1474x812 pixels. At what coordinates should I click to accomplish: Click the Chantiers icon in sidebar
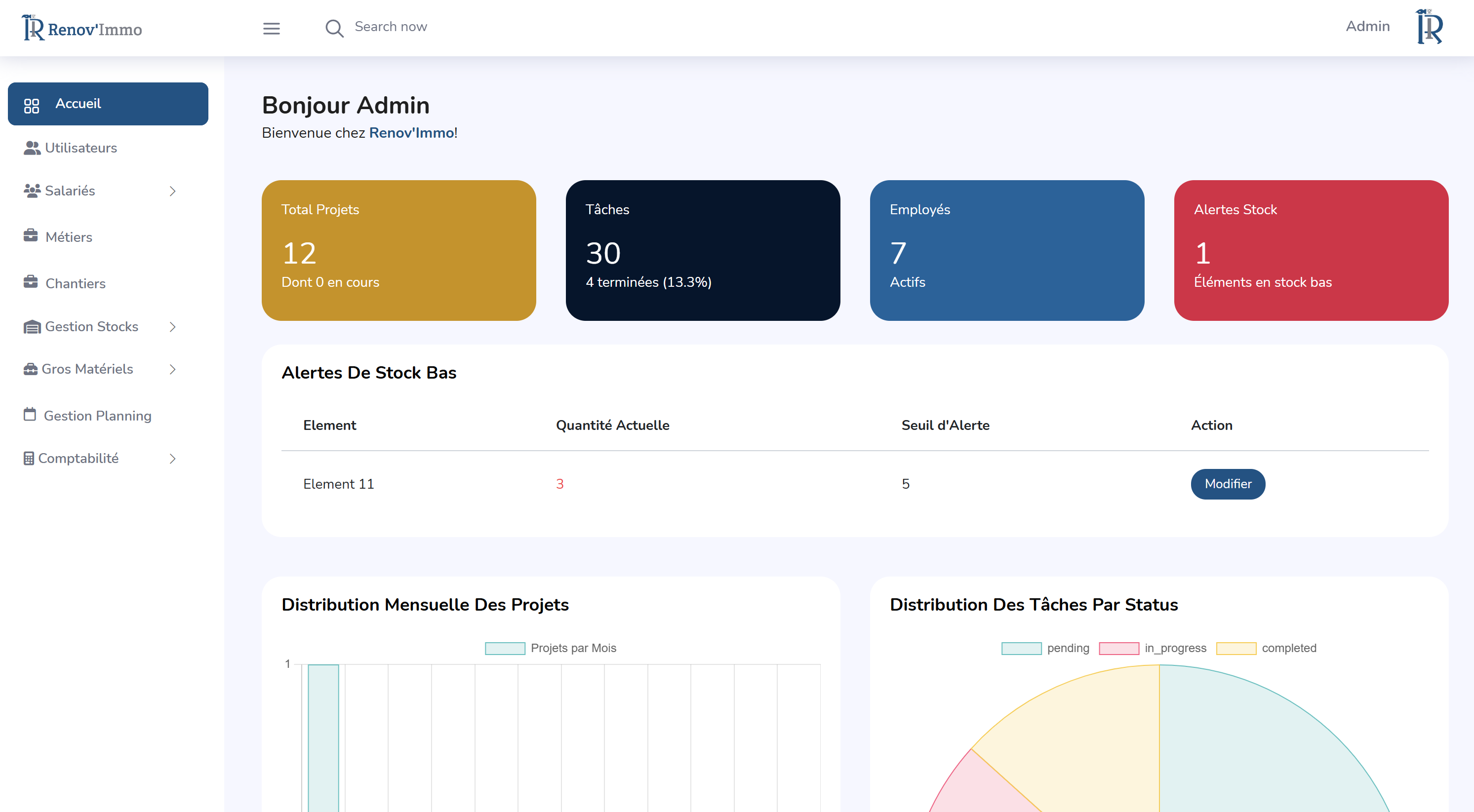(x=32, y=282)
